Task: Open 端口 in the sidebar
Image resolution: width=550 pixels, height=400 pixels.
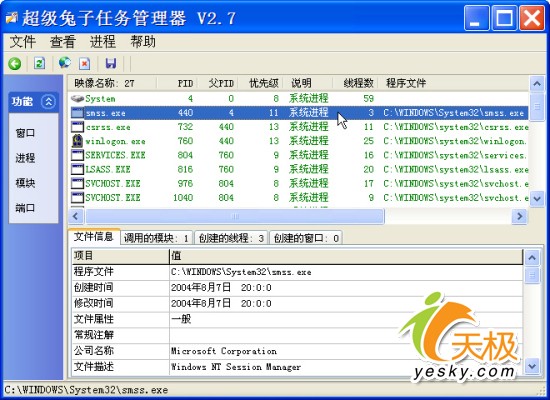Action: point(25,208)
